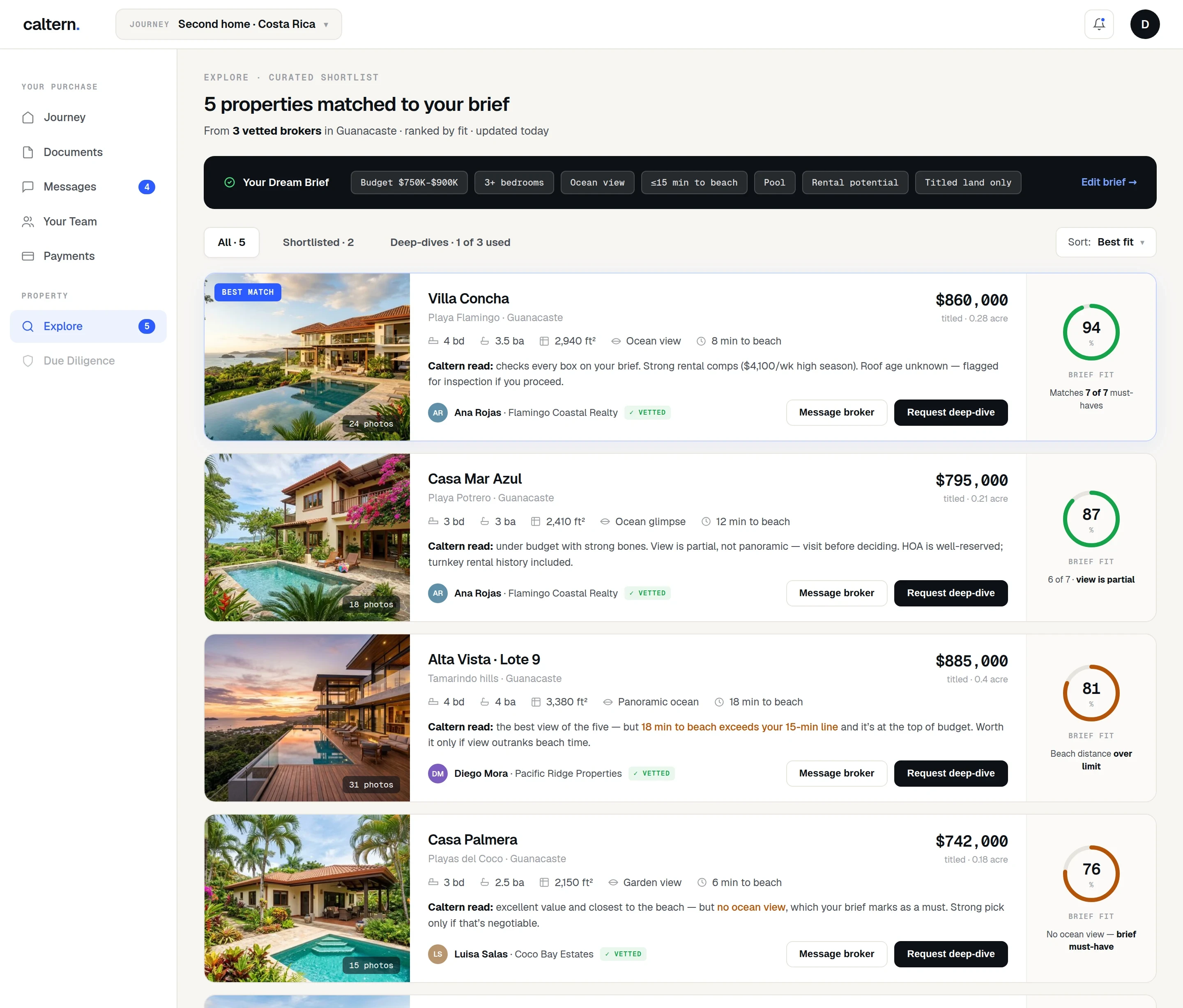Click the 3+ bedrooms brief chip
Viewport: 1183px width, 1008px height.
(x=514, y=182)
